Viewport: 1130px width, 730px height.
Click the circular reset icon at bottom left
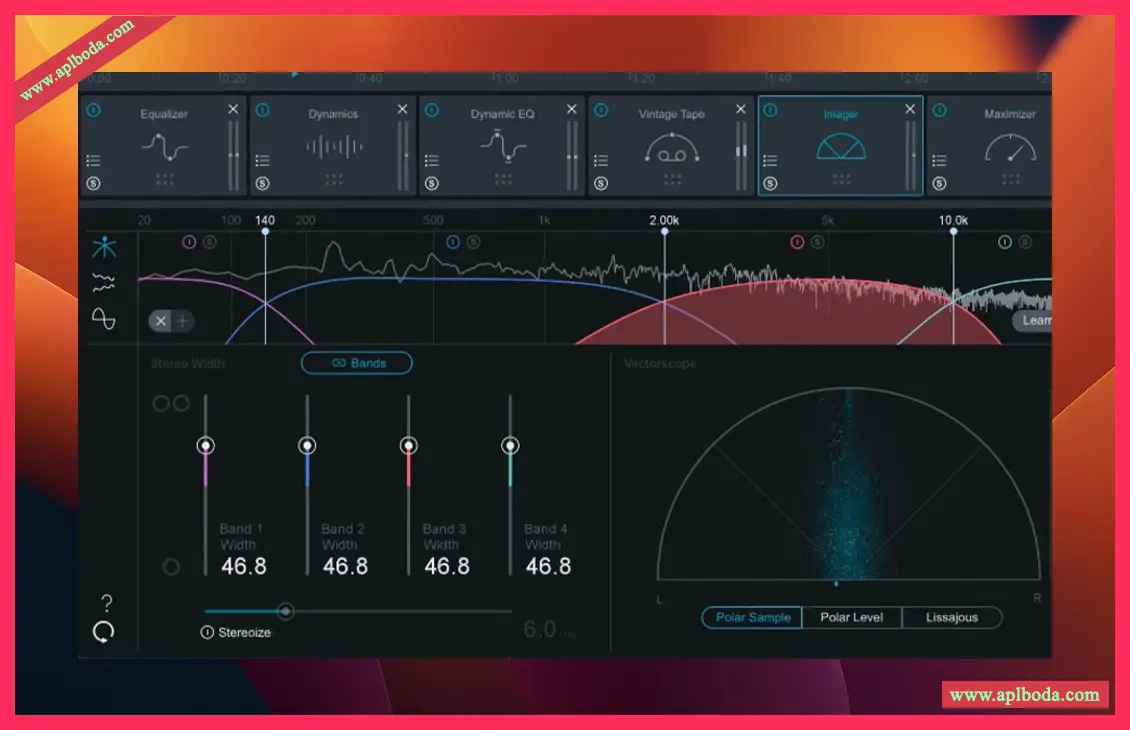click(x=104, y=632)
